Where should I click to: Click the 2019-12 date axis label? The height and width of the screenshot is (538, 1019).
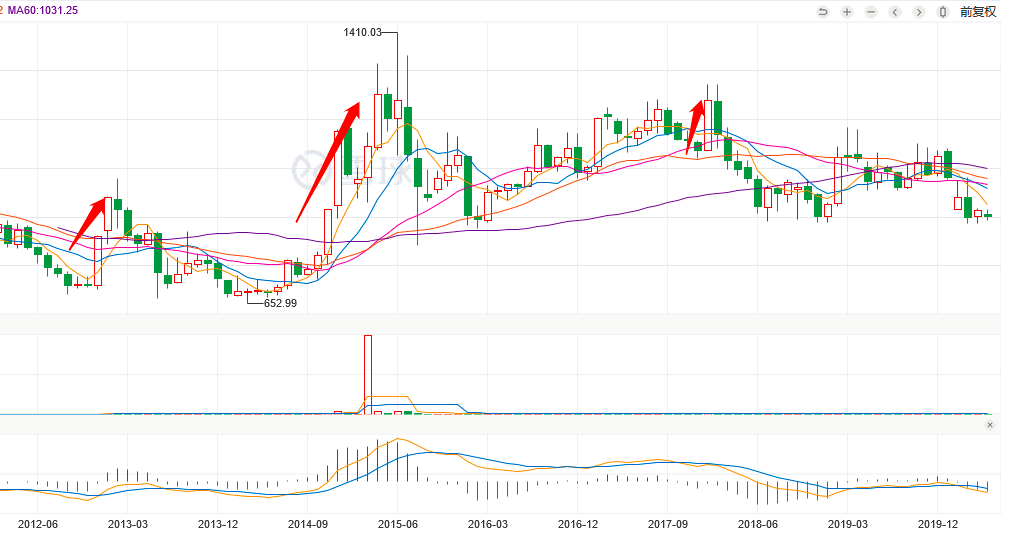(x=937, y=524)
